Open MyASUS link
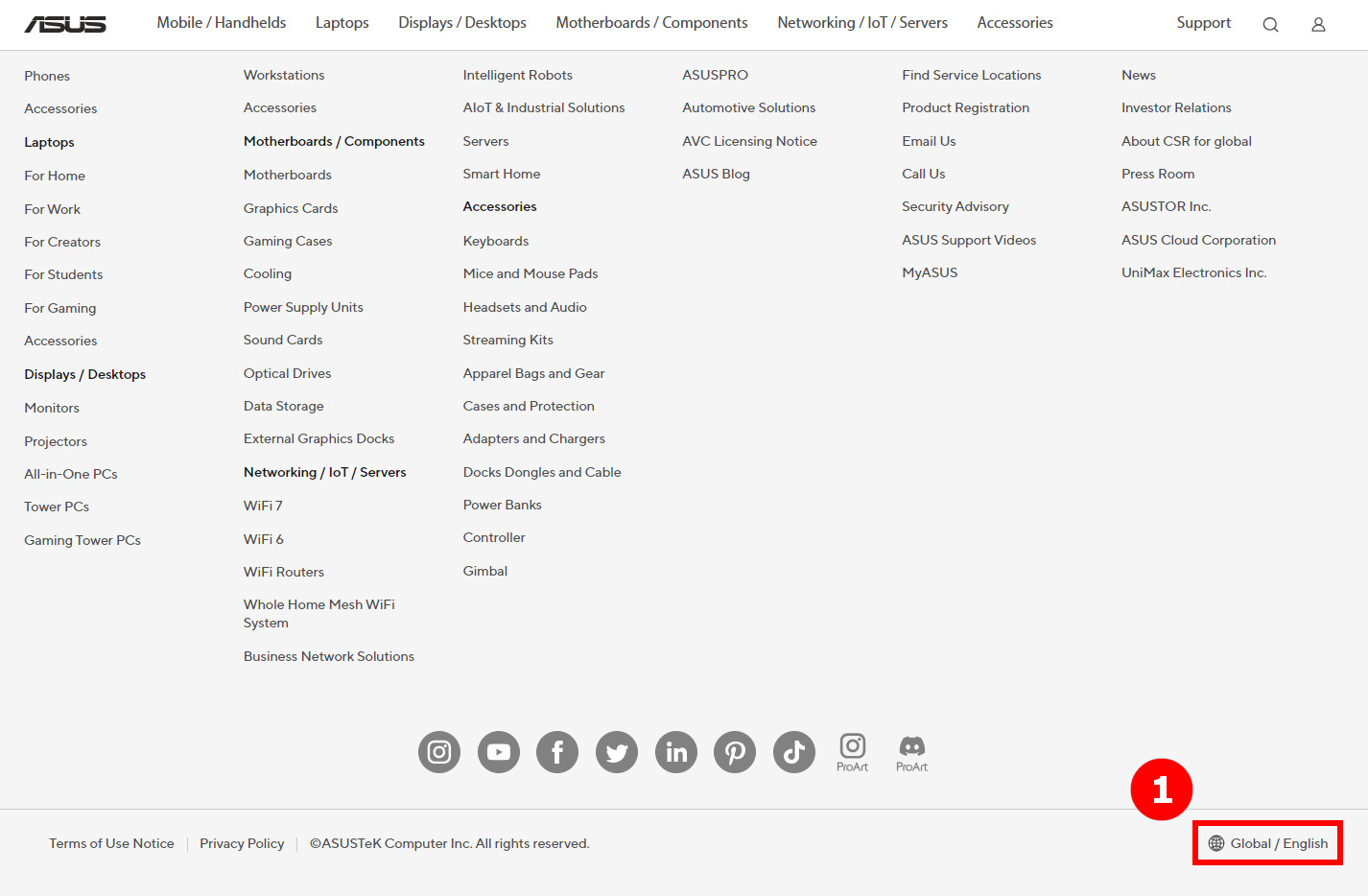 point(930,272)
